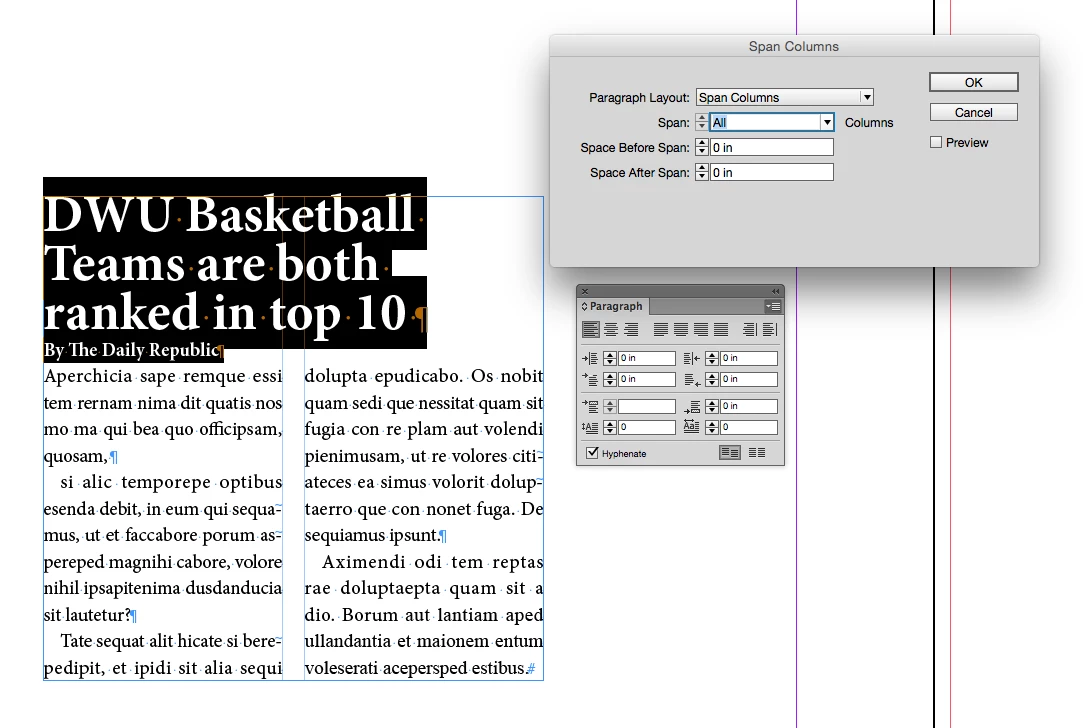The image size is (1083, 728).
Task: Select Justify with last line aligned left
Action: pos(661,329)
